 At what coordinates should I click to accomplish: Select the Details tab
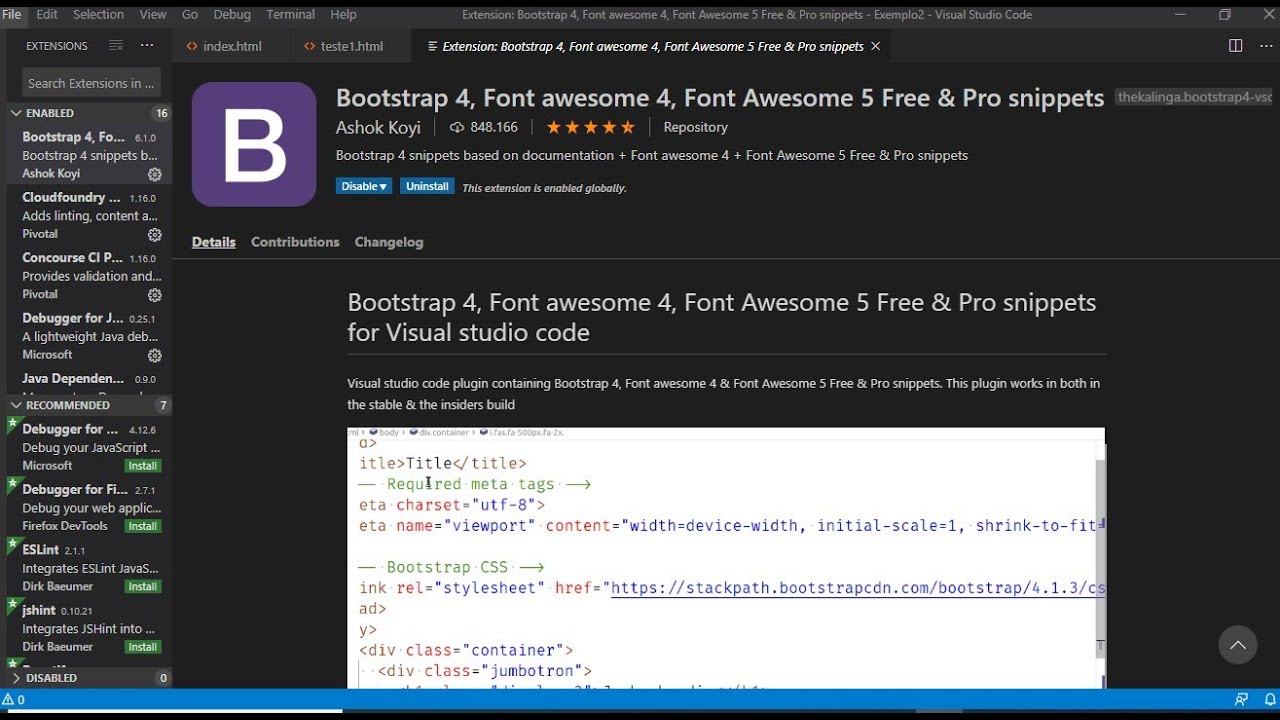tap(214, 242)
